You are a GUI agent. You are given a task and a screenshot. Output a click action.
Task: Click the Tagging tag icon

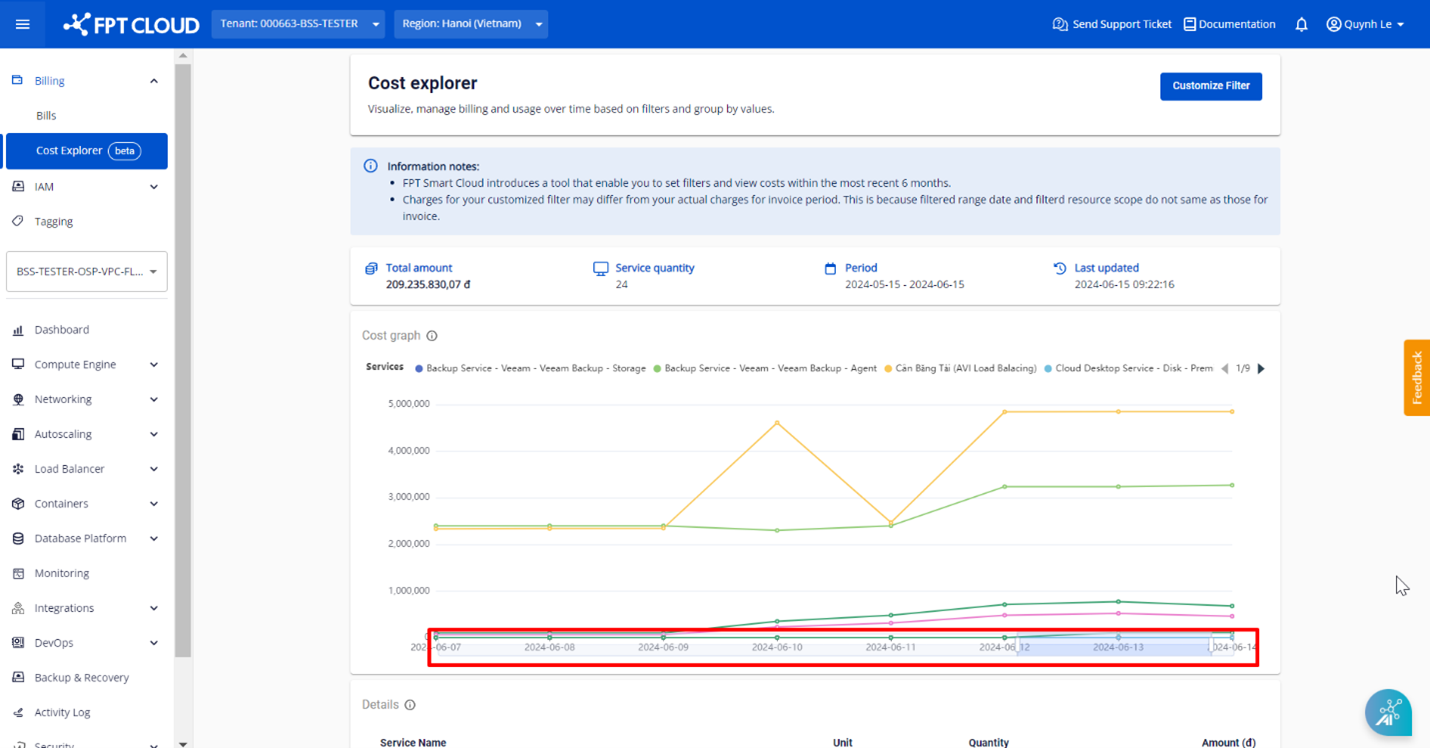point(17,221)
